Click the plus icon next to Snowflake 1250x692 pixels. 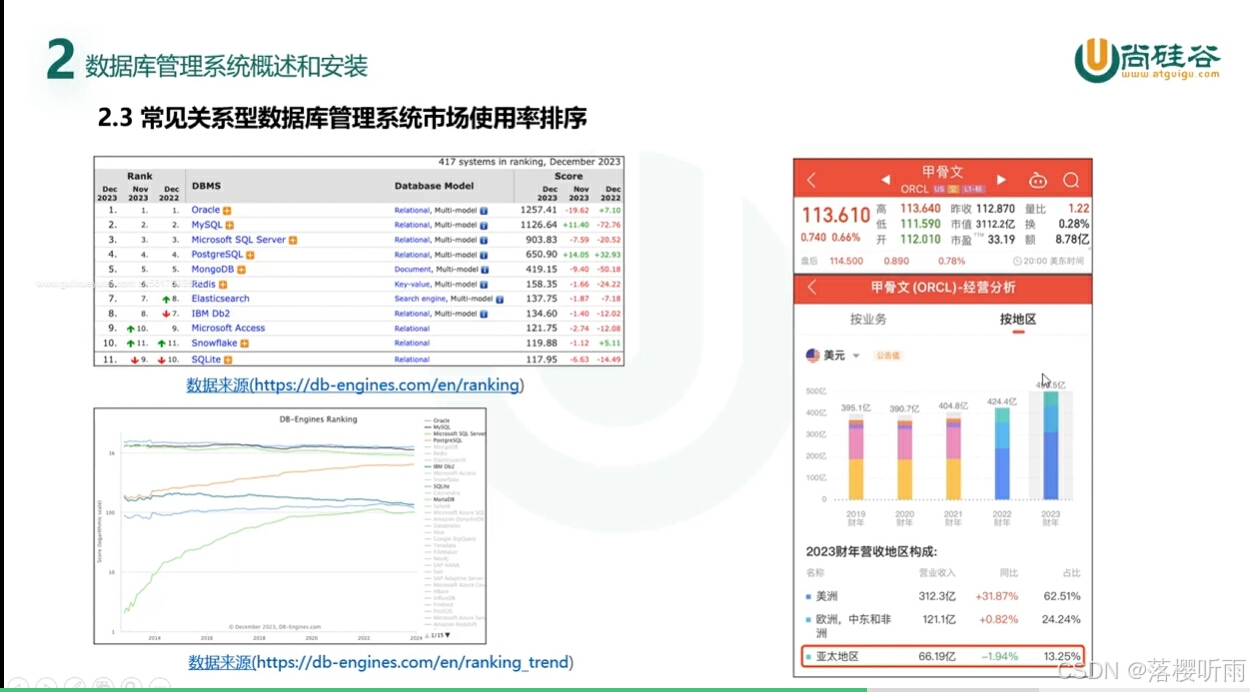point(244,343)
